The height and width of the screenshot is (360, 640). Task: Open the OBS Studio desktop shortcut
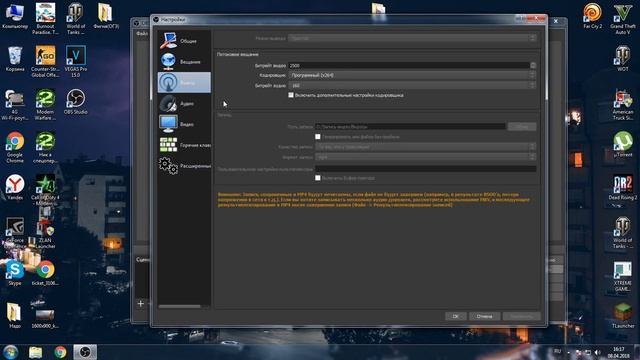(x=76, y=102)
